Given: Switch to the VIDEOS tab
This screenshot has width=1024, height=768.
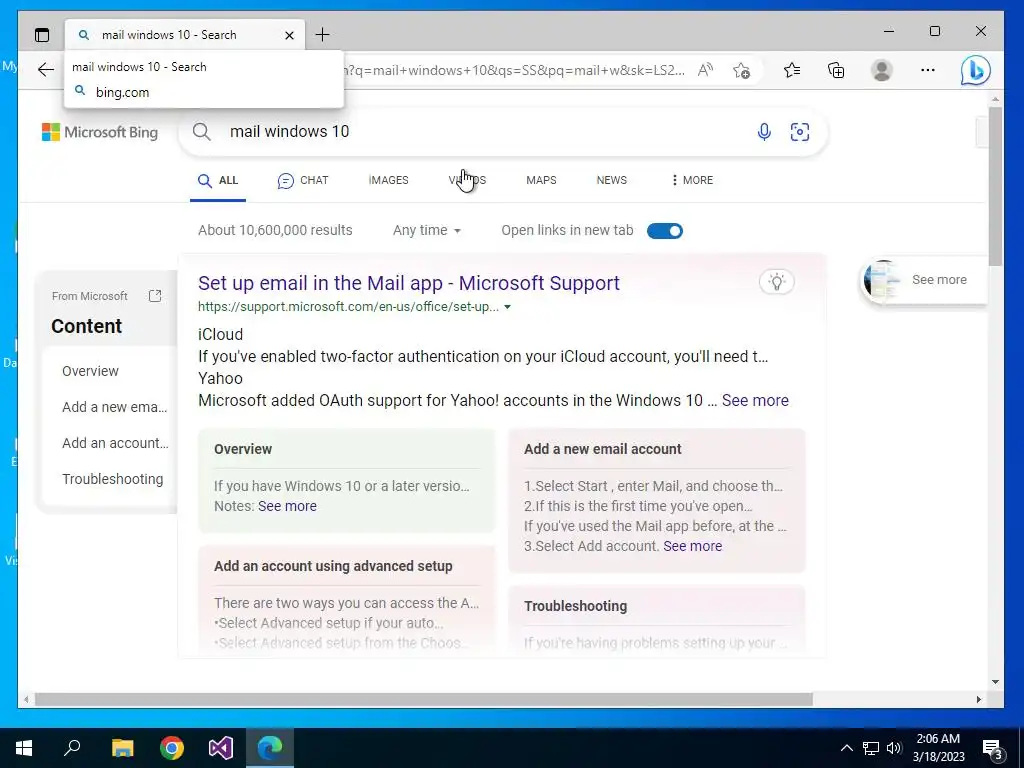Looking at the screenshot, I should (467, 180).
